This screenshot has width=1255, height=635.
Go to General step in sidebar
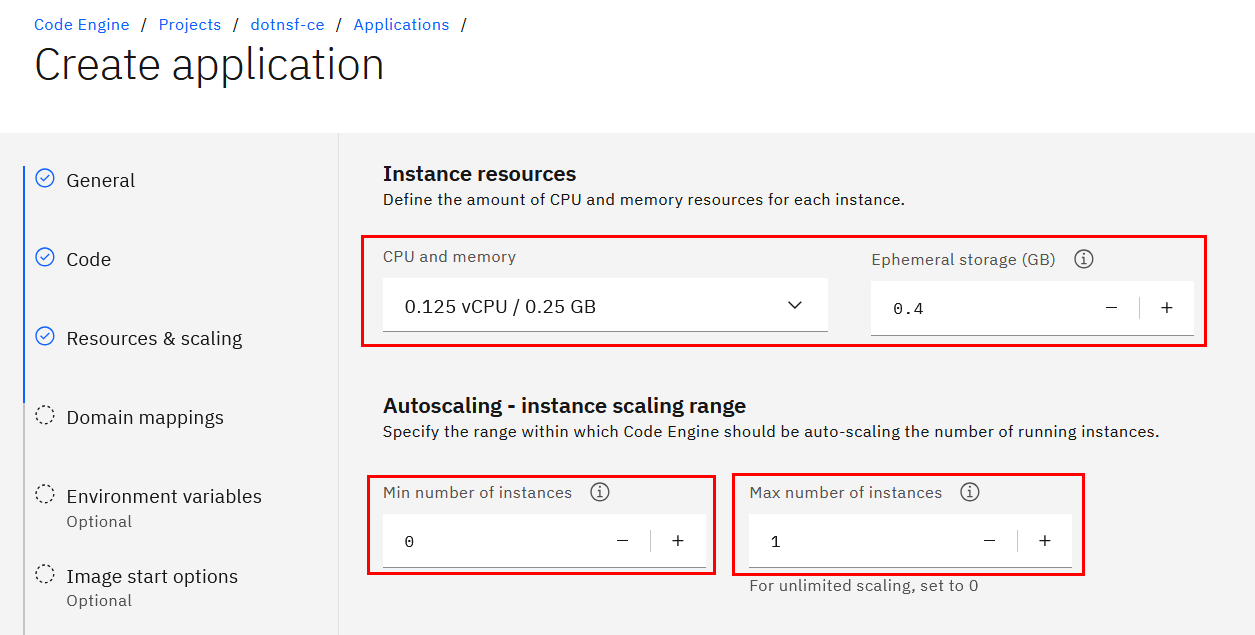[100, 181]
